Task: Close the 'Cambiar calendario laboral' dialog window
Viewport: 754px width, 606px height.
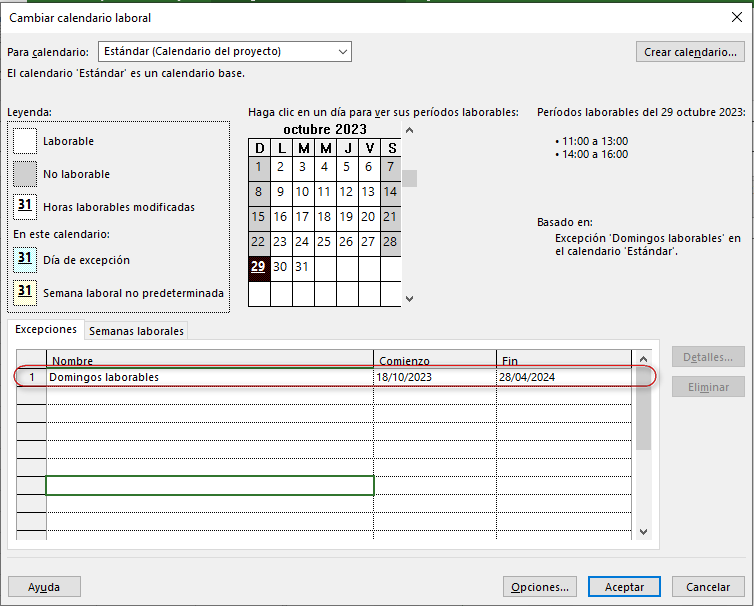Action: tap(737, 16)
